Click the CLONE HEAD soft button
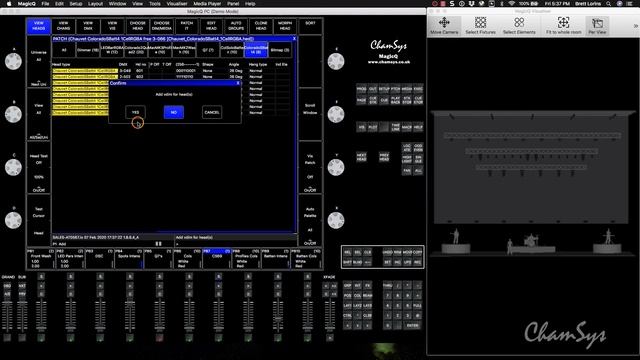This screenshot has height=360, width=640. (x=261, y=26)
